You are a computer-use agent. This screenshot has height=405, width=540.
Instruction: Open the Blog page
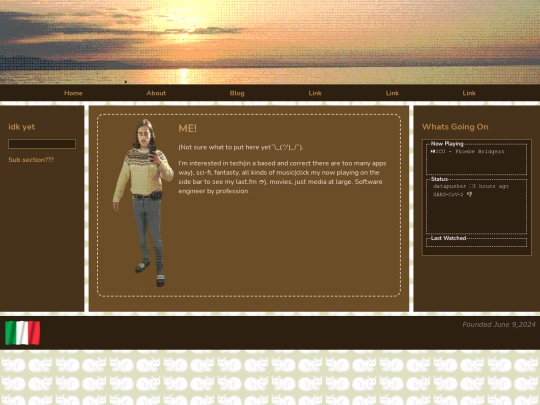(x=237, y=93)
